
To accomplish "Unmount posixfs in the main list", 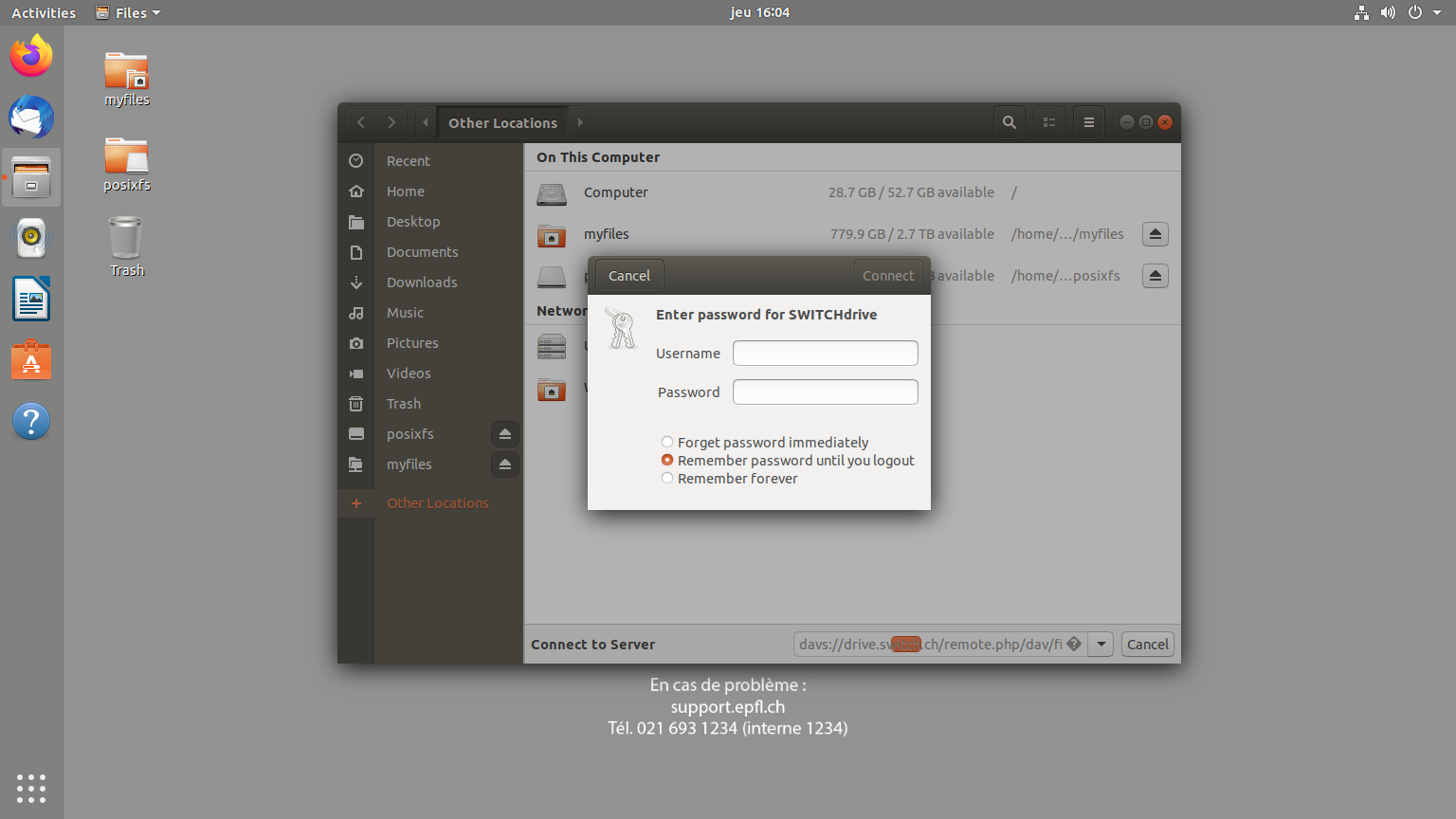I will tap(1156, 276).
